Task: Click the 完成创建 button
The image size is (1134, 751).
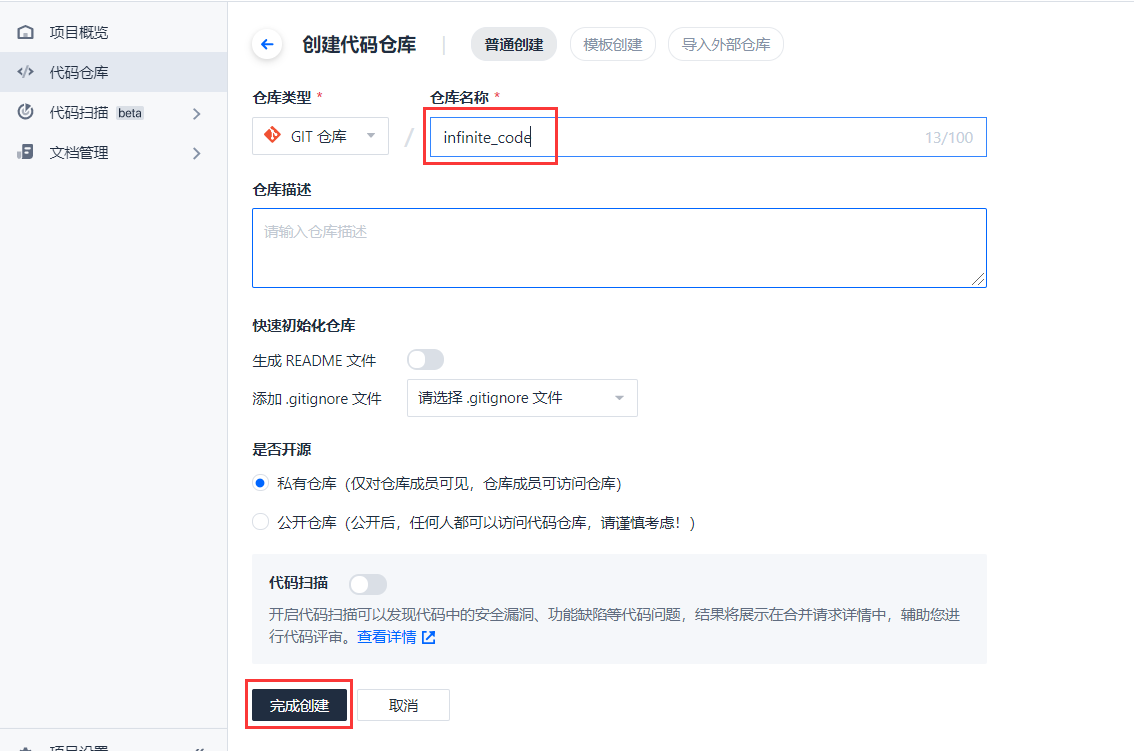Action: coord(299,704)
